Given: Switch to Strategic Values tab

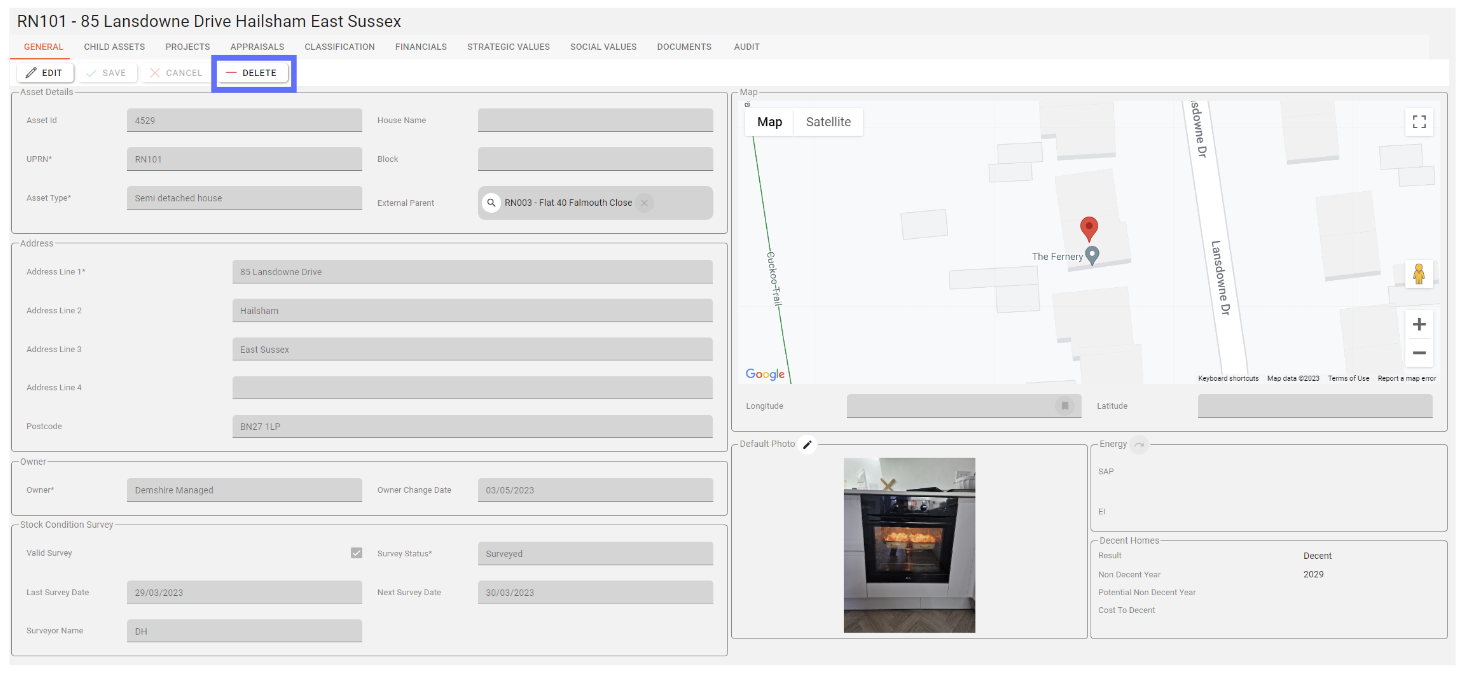Looking at the screenshot, I should [x=508, y=47].
